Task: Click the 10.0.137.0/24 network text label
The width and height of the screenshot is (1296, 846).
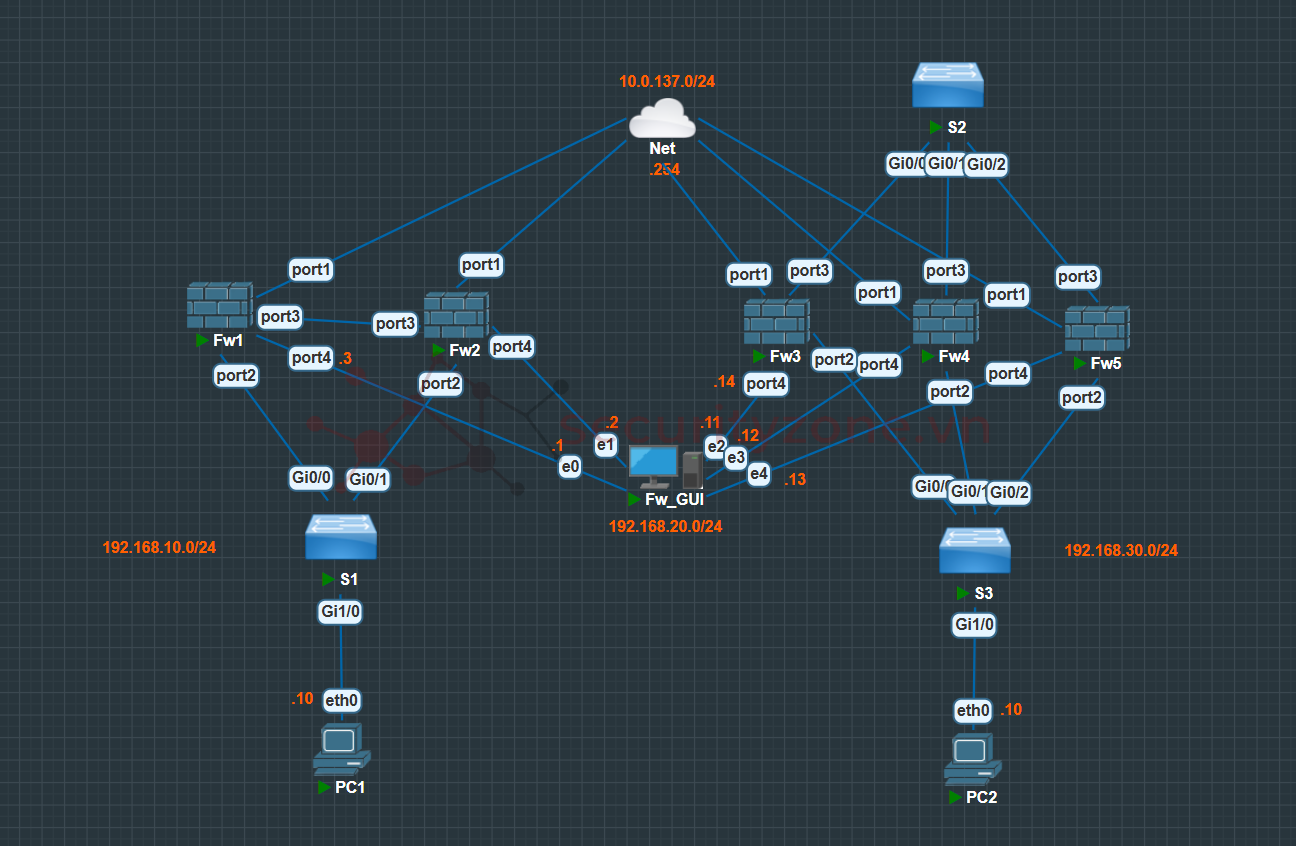Action: (667, 82)
